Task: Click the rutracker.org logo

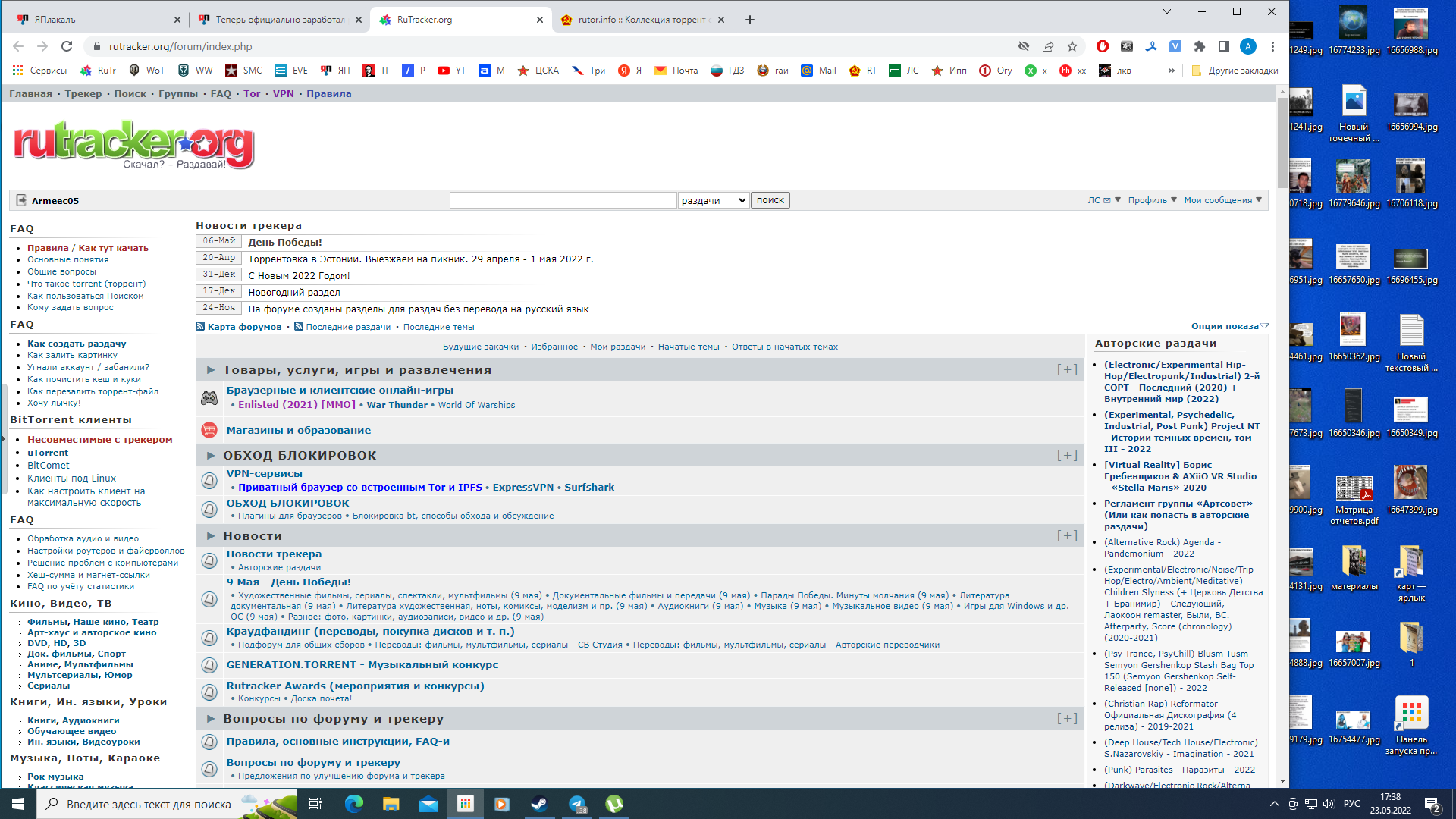Action: point(133,144)
